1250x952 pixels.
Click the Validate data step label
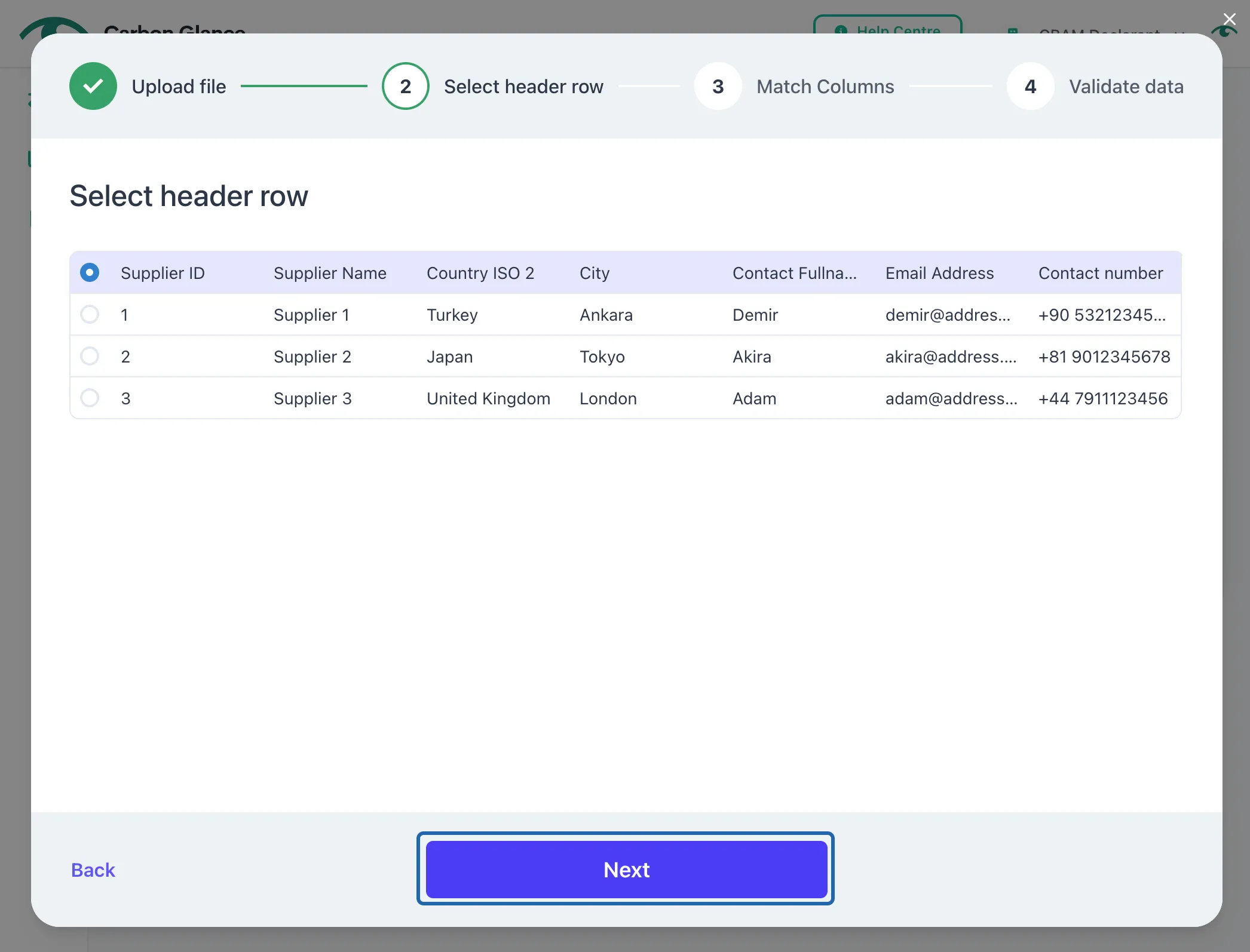pyautogui.click(x=1126, y=87)
